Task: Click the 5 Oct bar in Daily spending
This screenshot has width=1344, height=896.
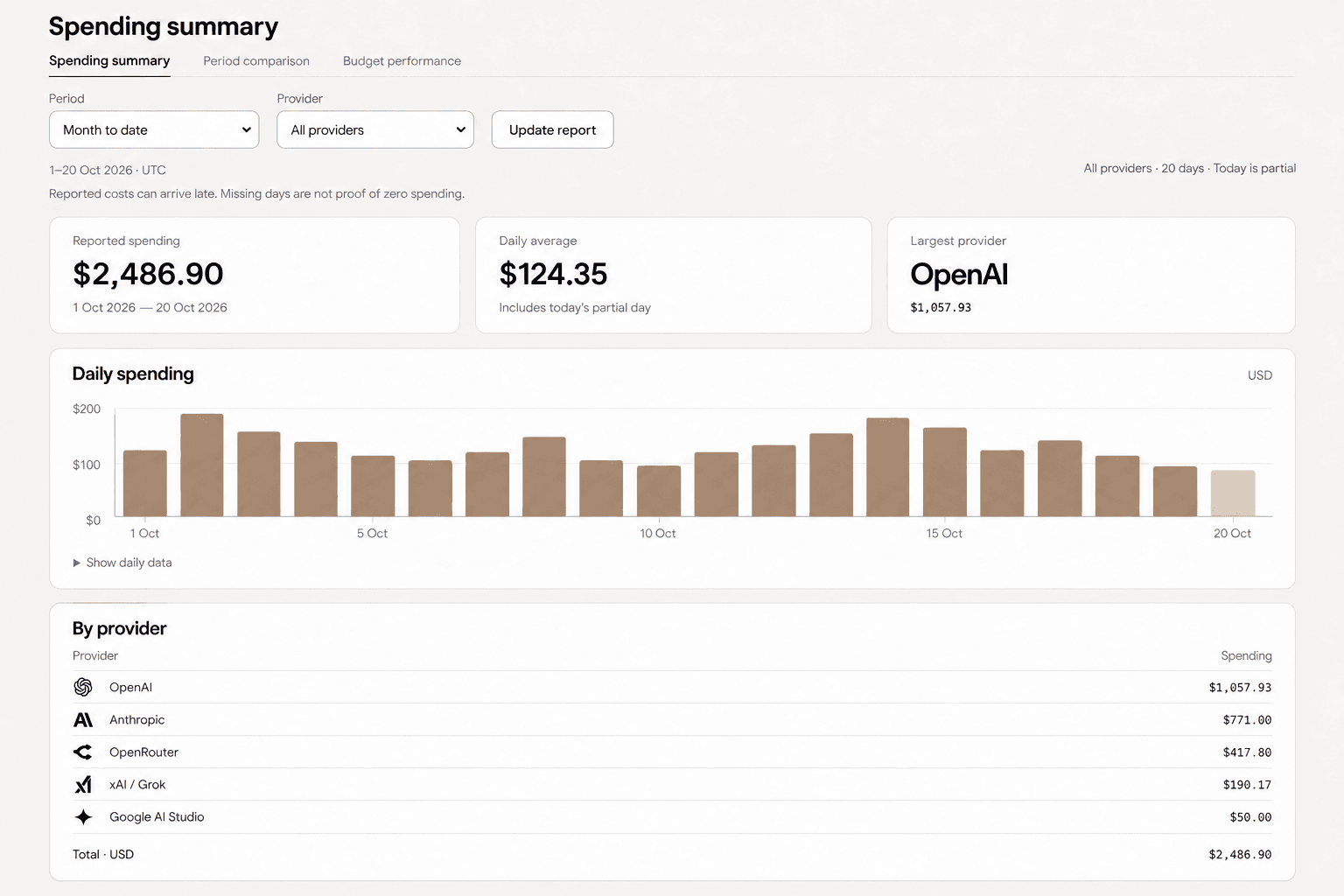Action: point(373,486)
